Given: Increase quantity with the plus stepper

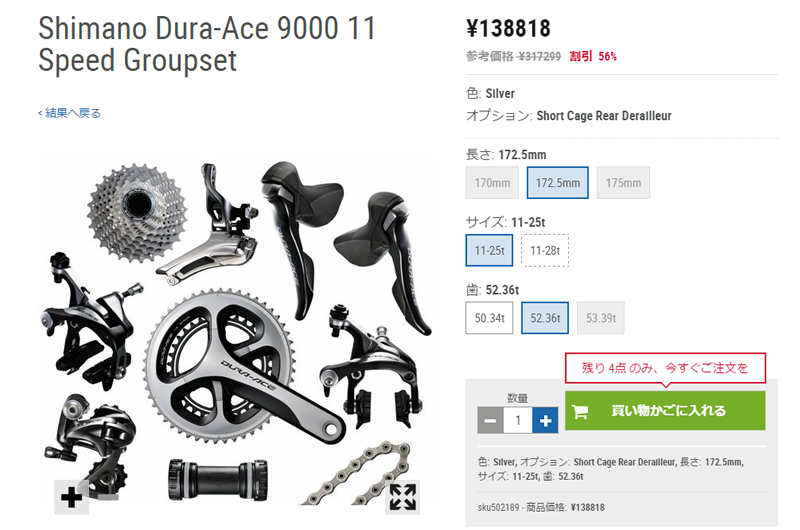Looking at the screenshot, I should (545, 420).
